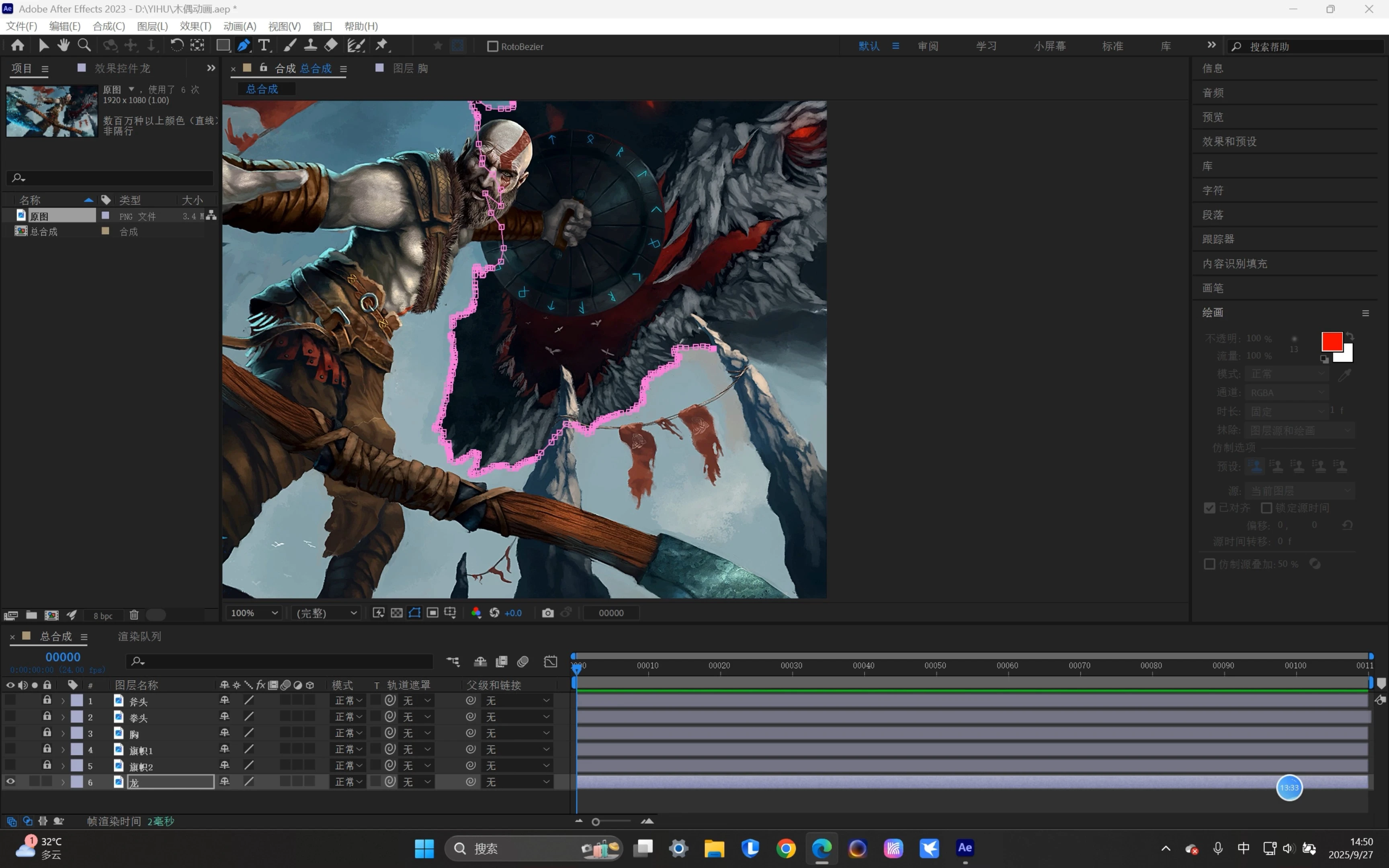
Task: Select the Eraser tool
Action: click(x=331, y=45)
